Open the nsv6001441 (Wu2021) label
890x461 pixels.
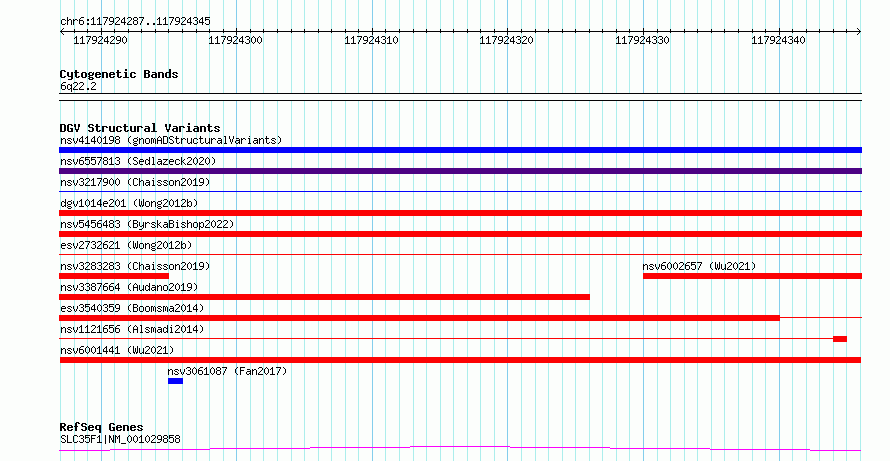(117, 350)
